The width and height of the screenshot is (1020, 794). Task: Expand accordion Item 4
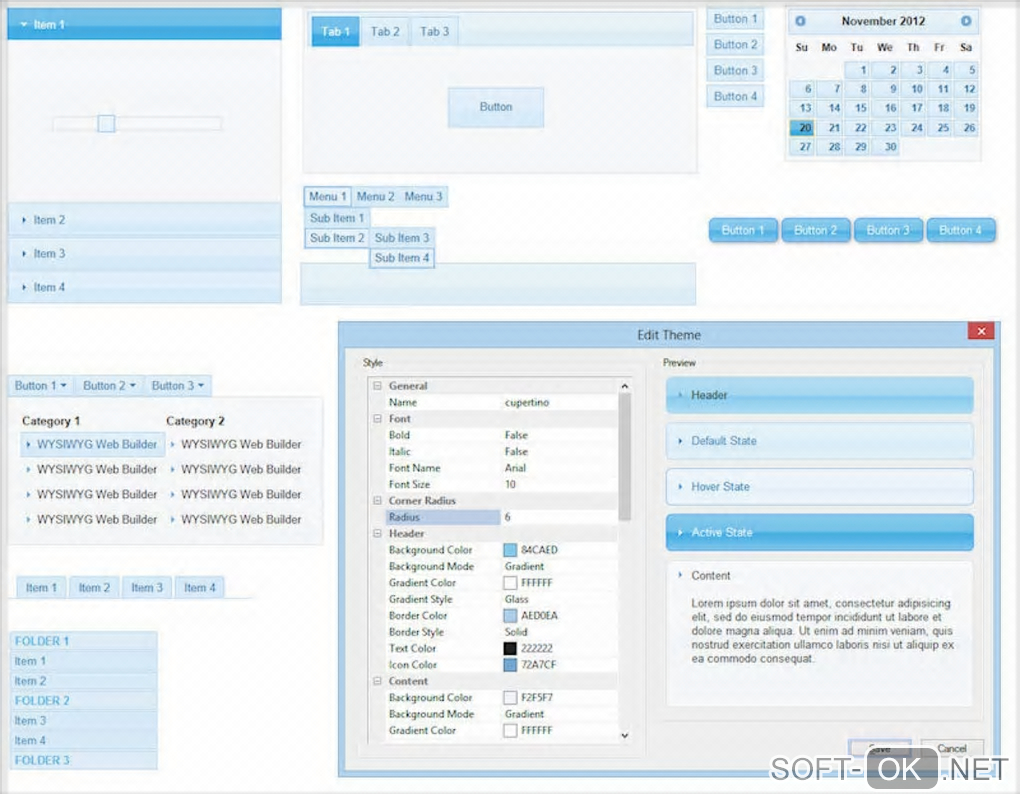[144, 287]
